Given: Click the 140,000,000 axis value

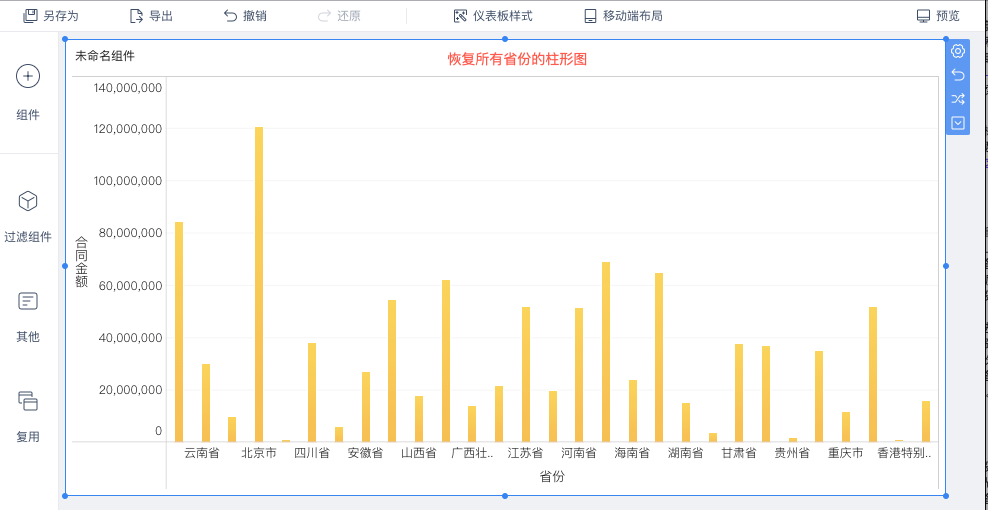Looking at the screenshot, I should [x=128, y=87].
